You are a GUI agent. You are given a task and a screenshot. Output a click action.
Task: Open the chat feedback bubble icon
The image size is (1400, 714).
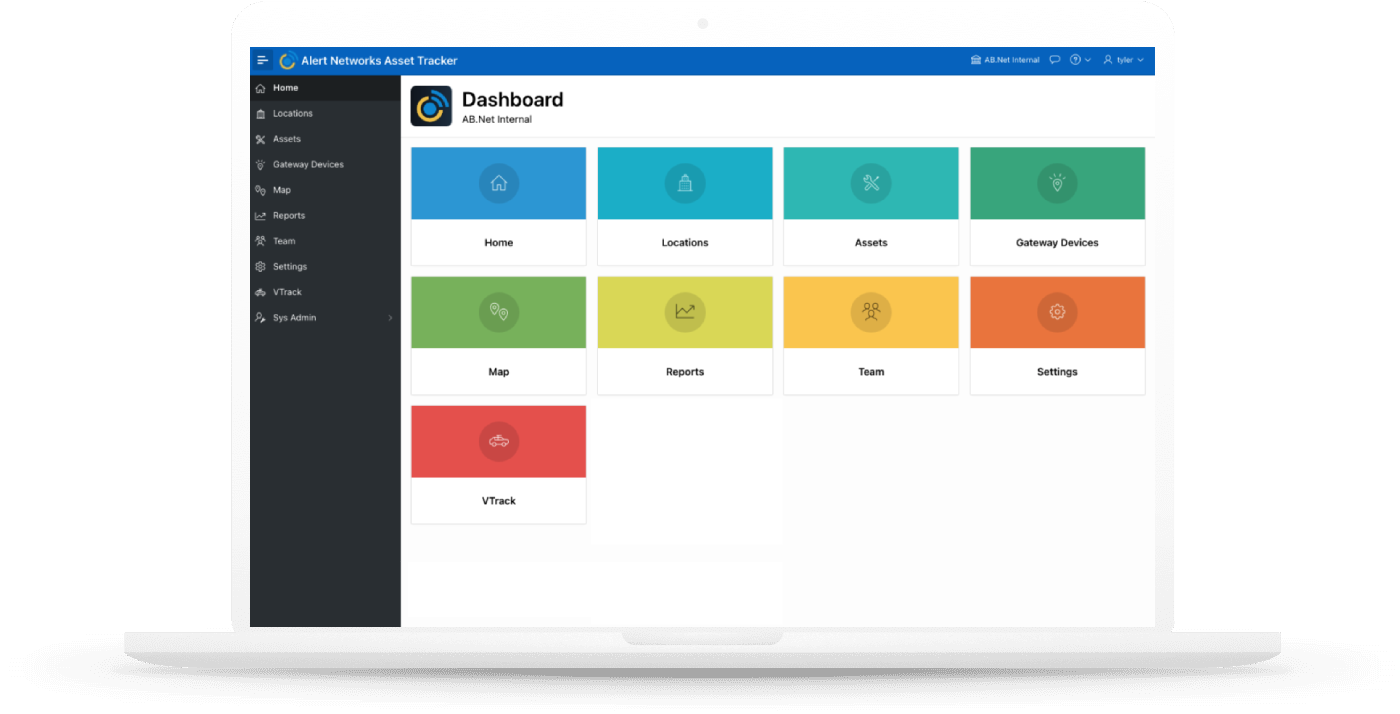[x=1054, y=60]
